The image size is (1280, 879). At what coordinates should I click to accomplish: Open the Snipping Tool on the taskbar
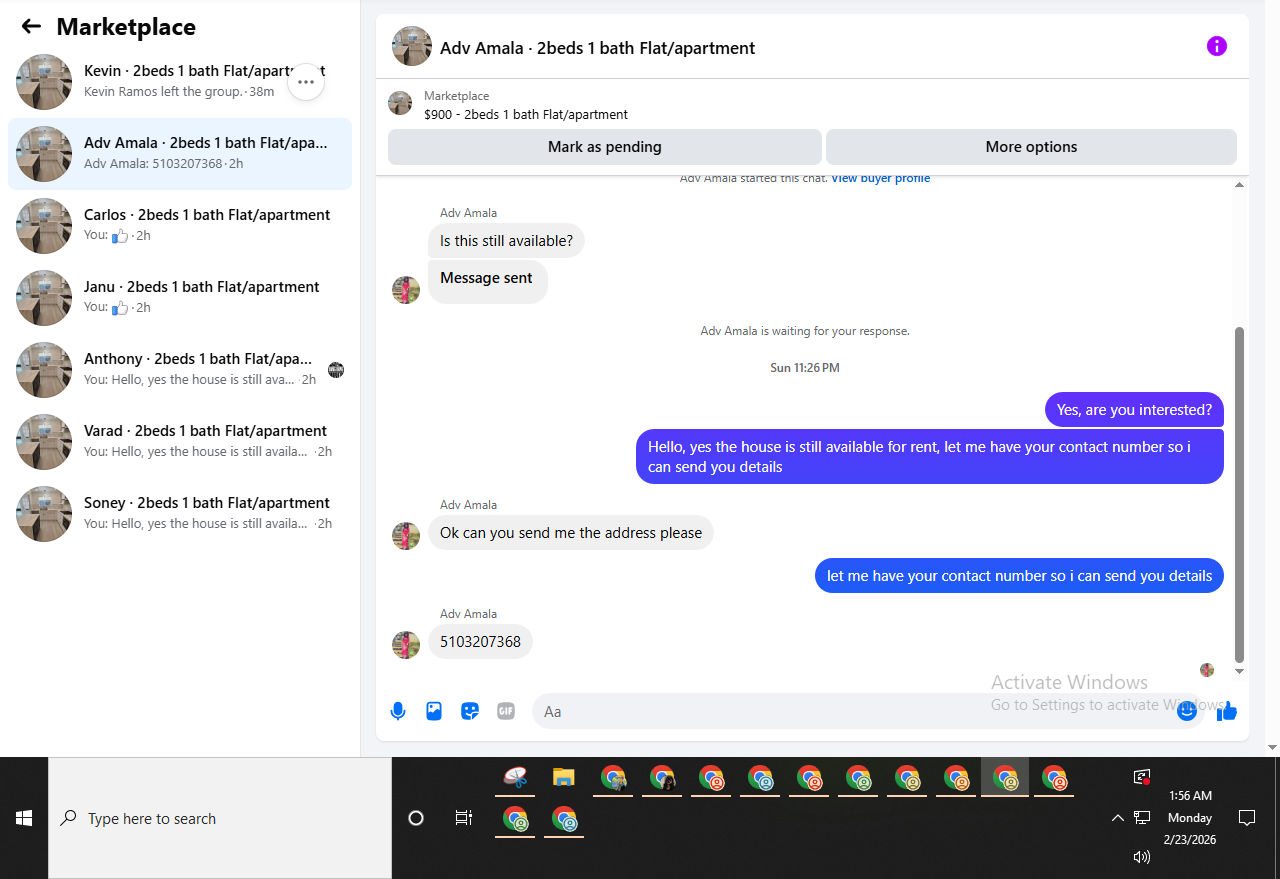coord(515,777)
